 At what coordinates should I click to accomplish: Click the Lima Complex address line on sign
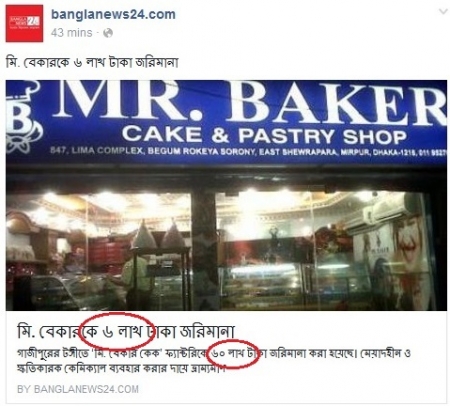248,152
